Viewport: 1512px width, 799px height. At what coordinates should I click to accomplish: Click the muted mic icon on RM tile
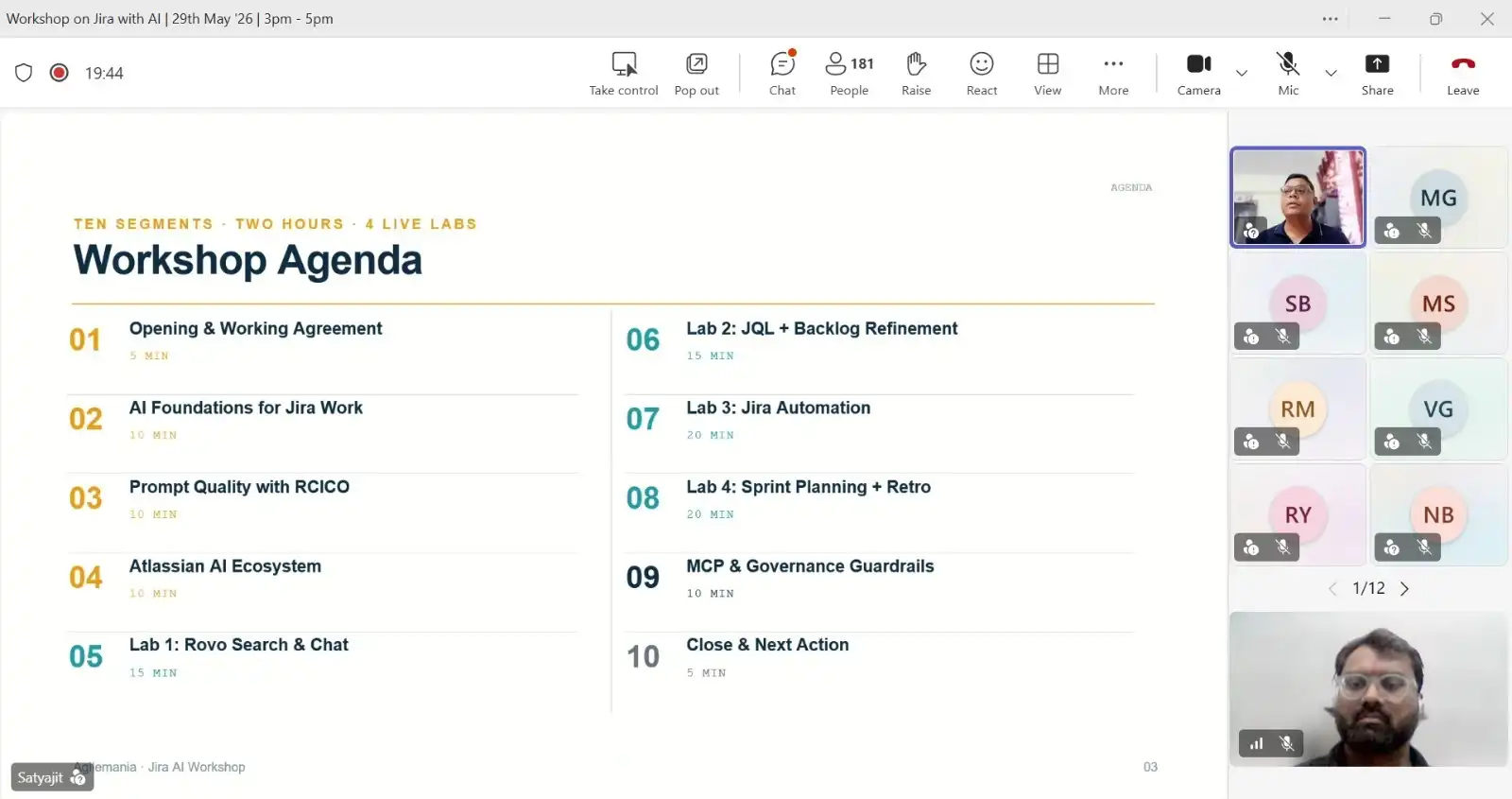(1282, 442)
